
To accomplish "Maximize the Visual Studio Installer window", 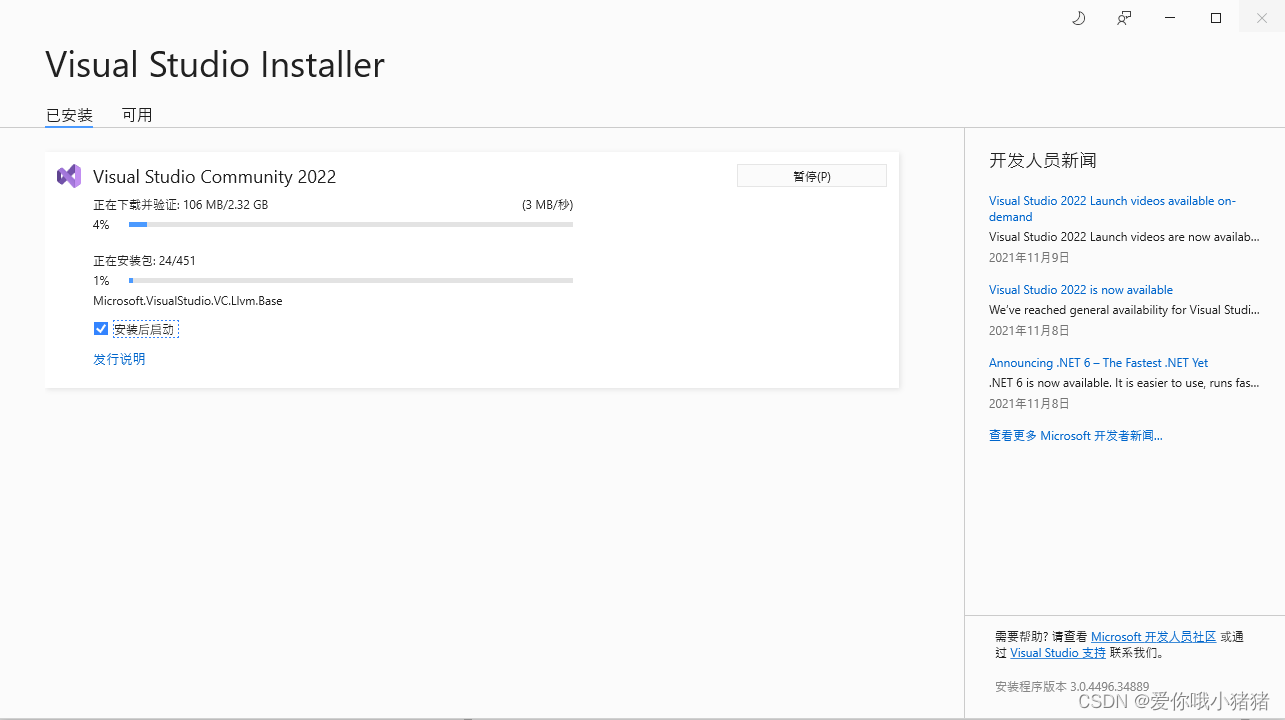I will click(x=1216, y=18).
